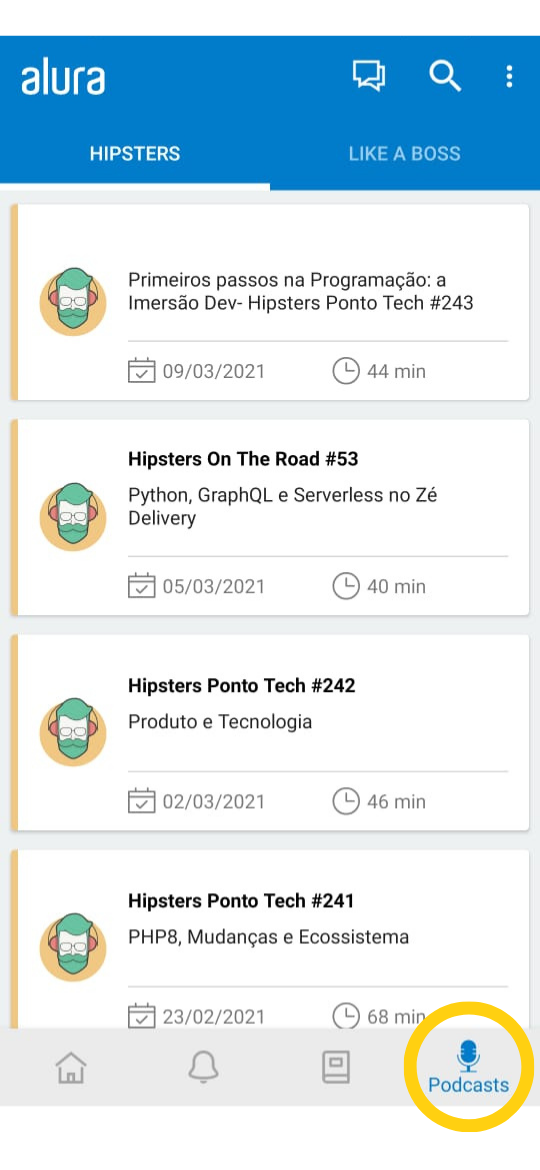
Task: Tap clock icon next to 46 min
Action: coord(345,801)
